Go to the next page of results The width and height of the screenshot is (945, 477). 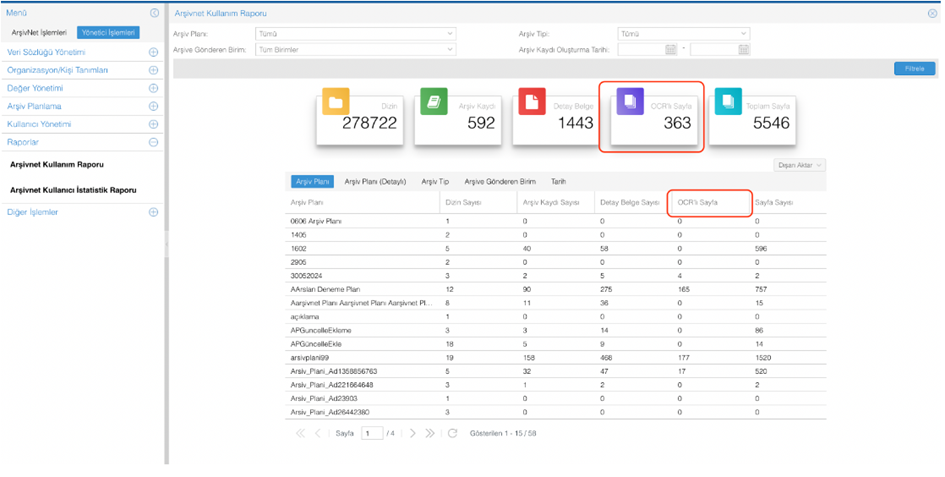(x=412, y=434)
